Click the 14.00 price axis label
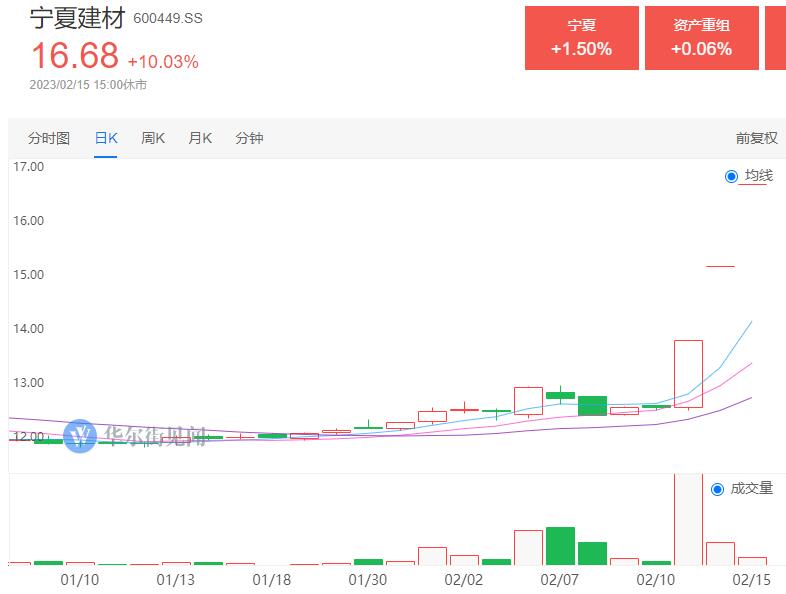 (x=28, y=329)
